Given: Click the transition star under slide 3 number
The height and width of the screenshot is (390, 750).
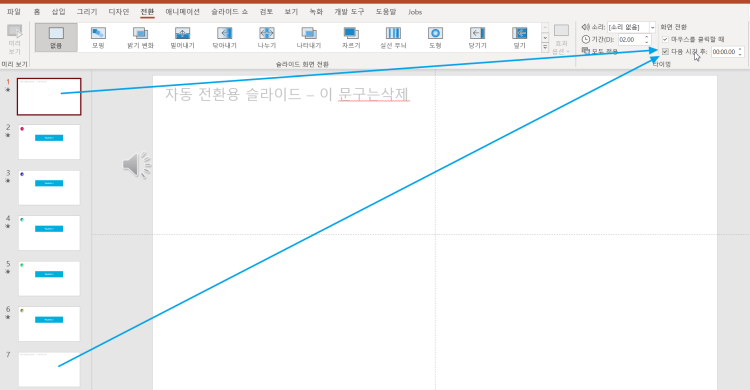Looking at the screenshot, I should tap(8, 180).
